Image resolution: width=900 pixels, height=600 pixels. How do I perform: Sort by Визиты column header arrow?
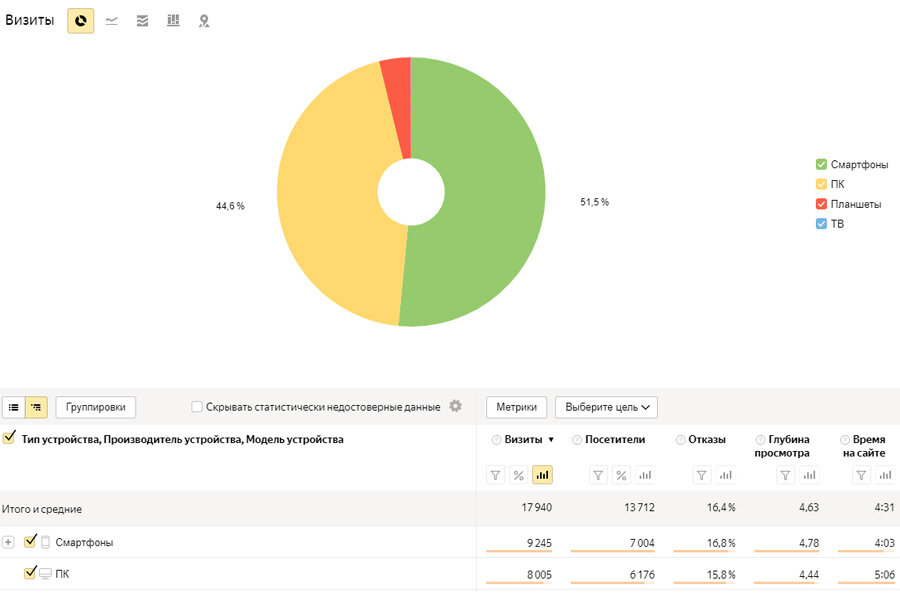click(x=551, y=440)
